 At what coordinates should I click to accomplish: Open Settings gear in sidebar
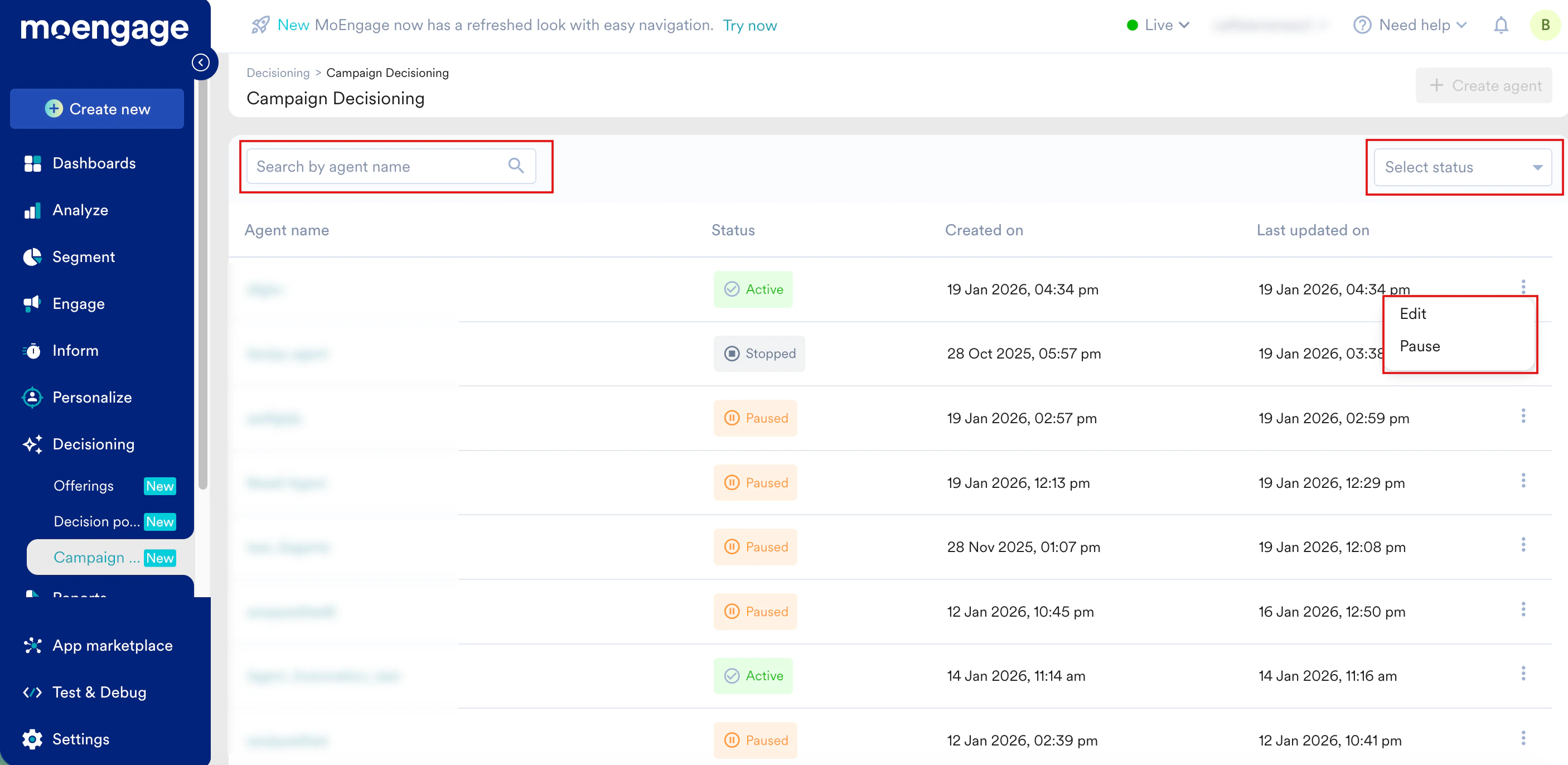point(32,739)
